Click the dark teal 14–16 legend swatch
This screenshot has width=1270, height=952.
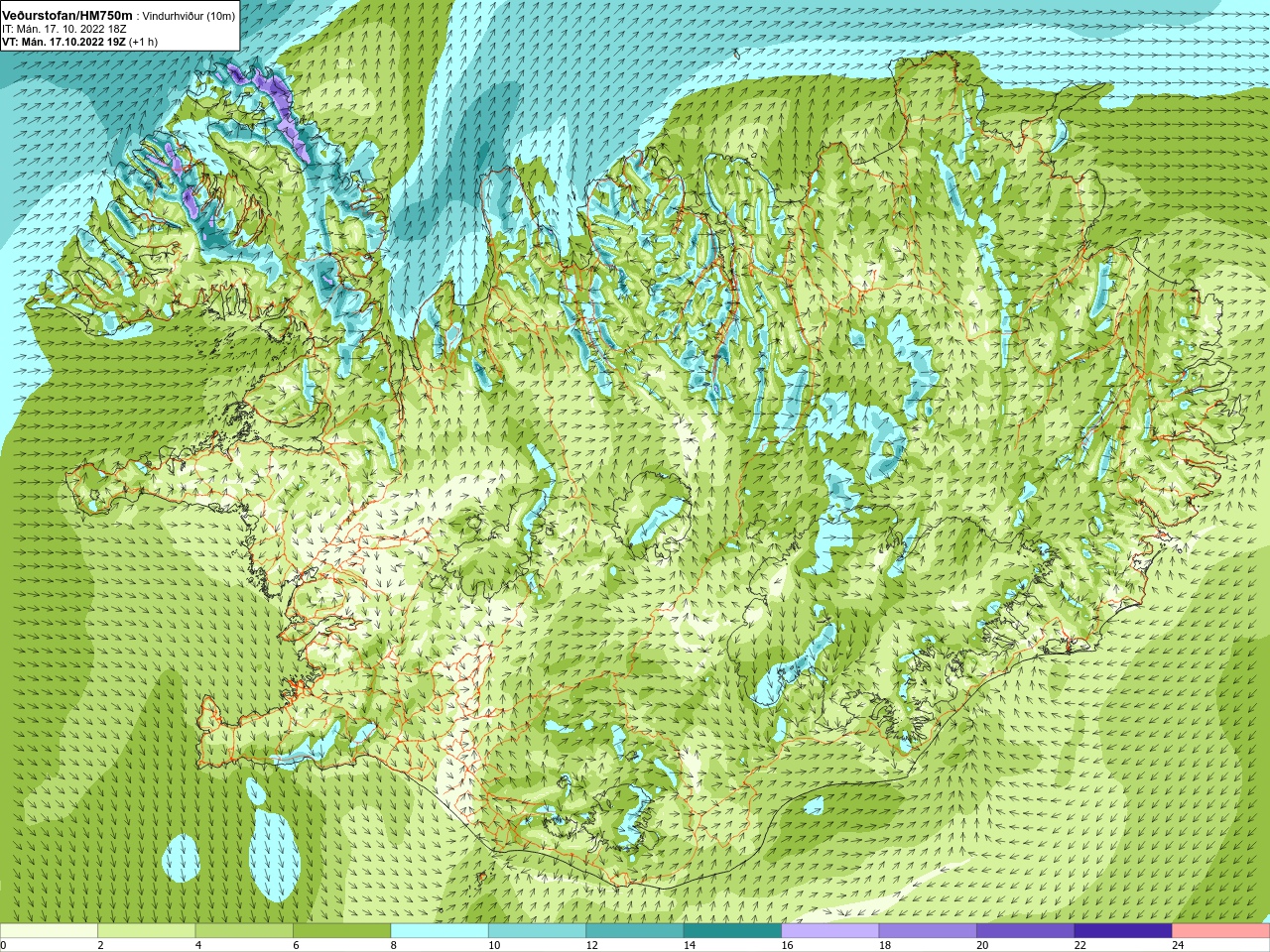tap(732, 931)
